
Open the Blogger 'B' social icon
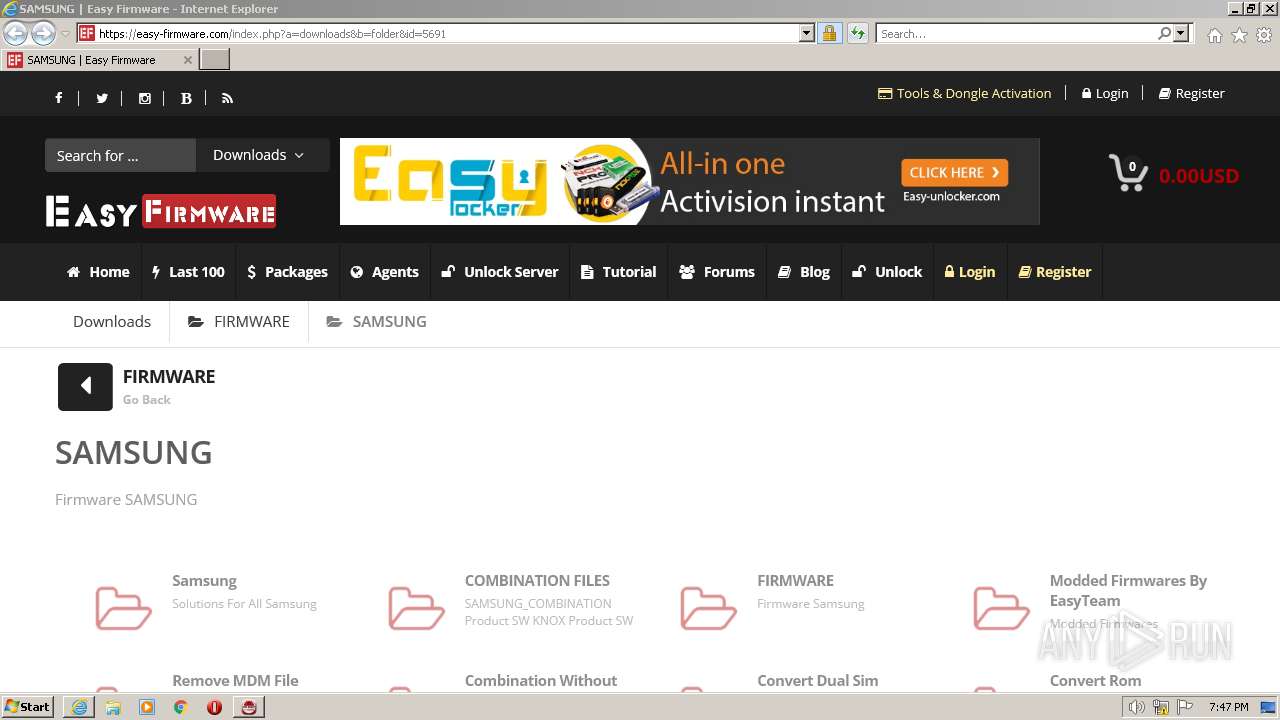pyautogui.click(x=186, y=98)
